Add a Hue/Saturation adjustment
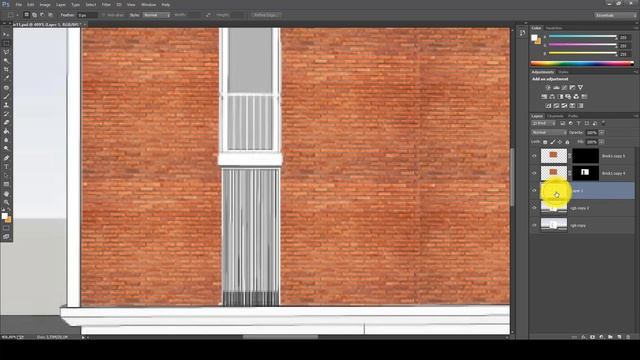The height and width of the screenshot is (360, 640). 544,97
